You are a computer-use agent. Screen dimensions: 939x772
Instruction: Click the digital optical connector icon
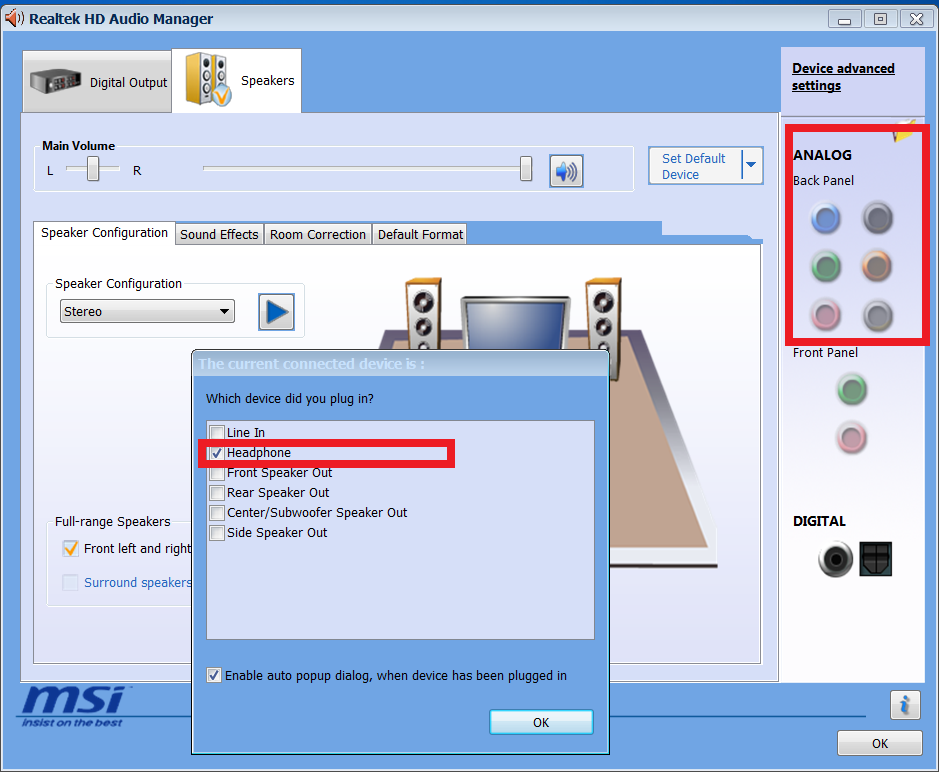(x=876, y=559)
